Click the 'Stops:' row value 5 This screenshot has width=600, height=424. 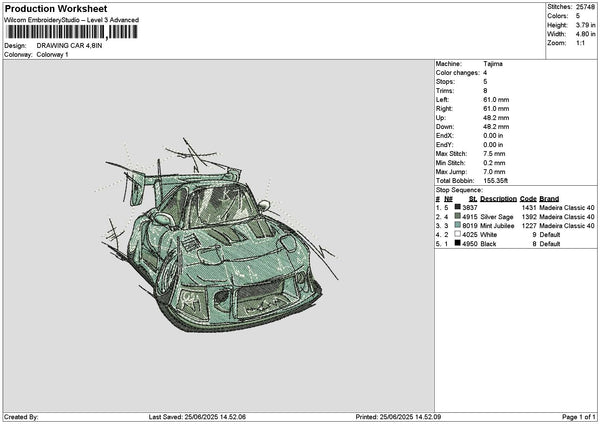coord(485,82)
